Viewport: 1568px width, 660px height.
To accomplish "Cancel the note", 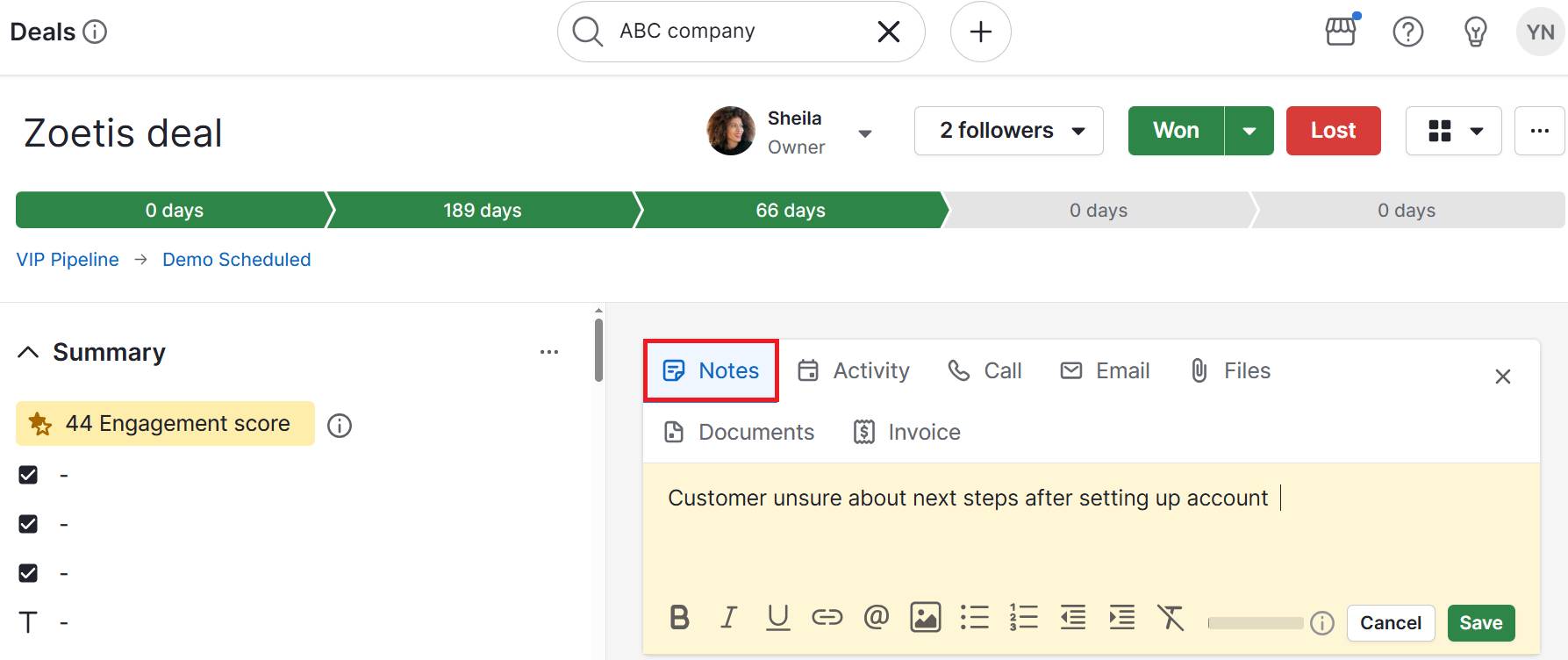I will (1391, 623).
